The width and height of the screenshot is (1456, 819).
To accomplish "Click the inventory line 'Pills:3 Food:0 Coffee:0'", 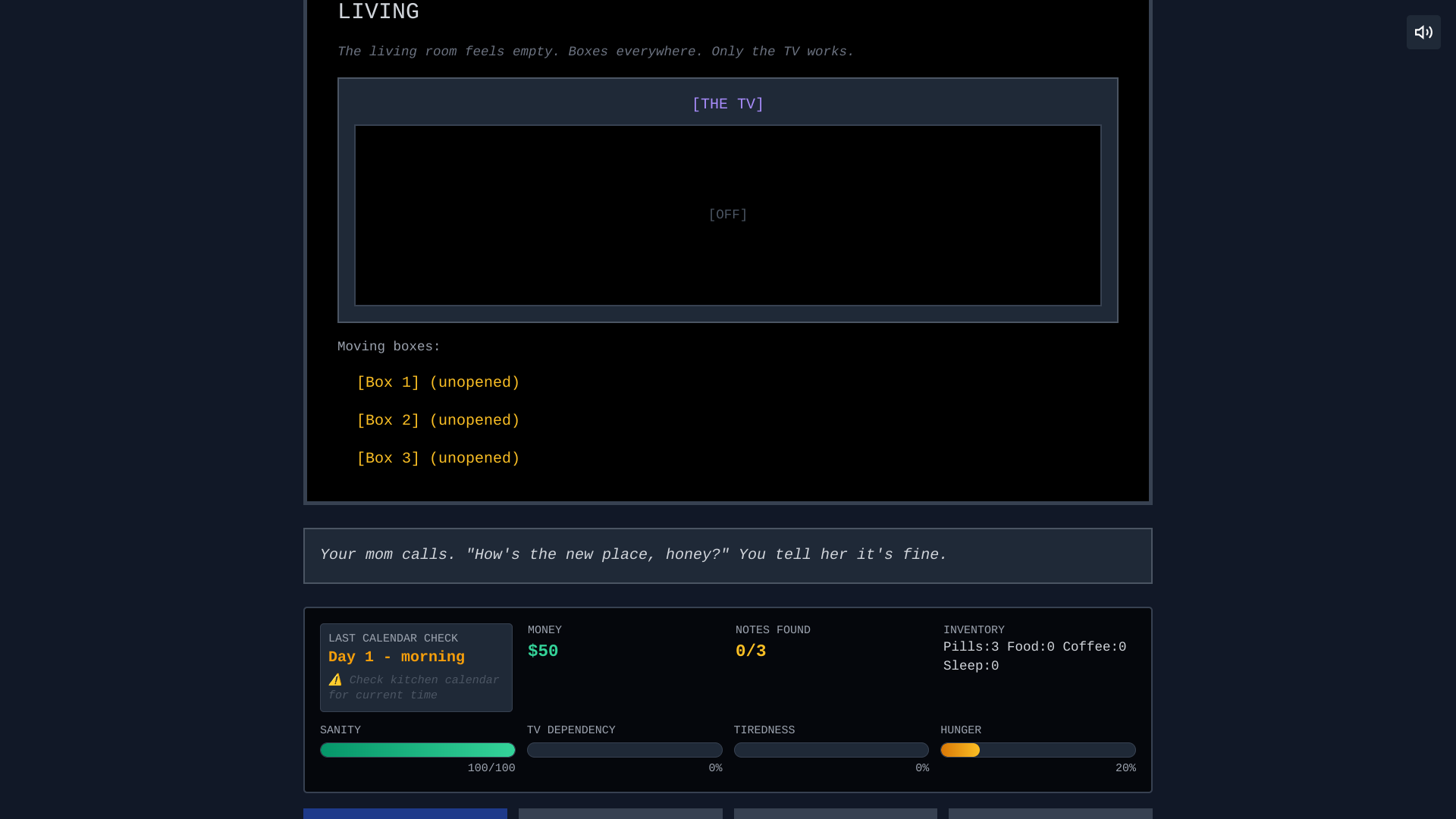I will point(1034,647).
